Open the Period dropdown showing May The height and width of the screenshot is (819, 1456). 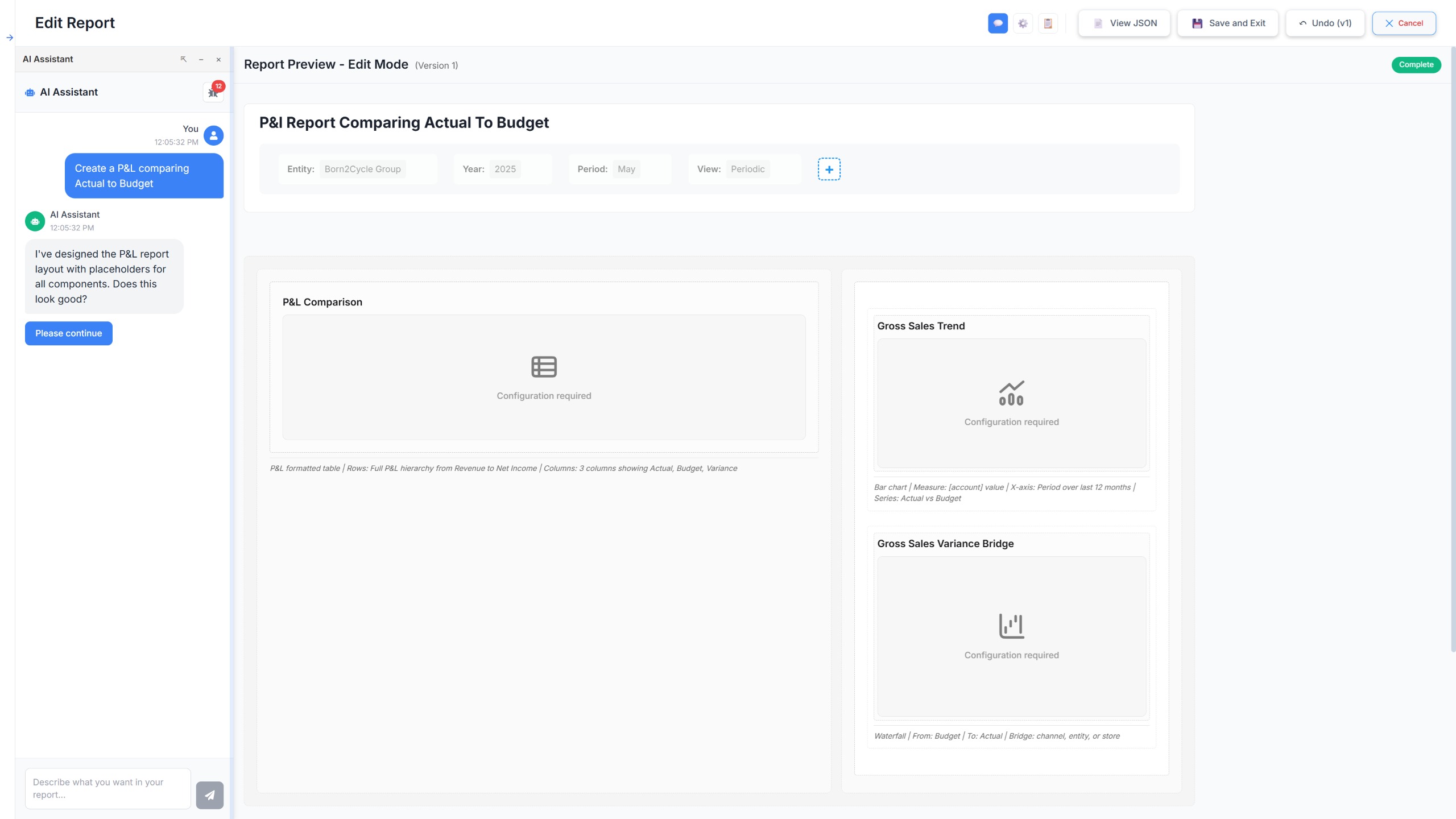(x=626, y=169)
